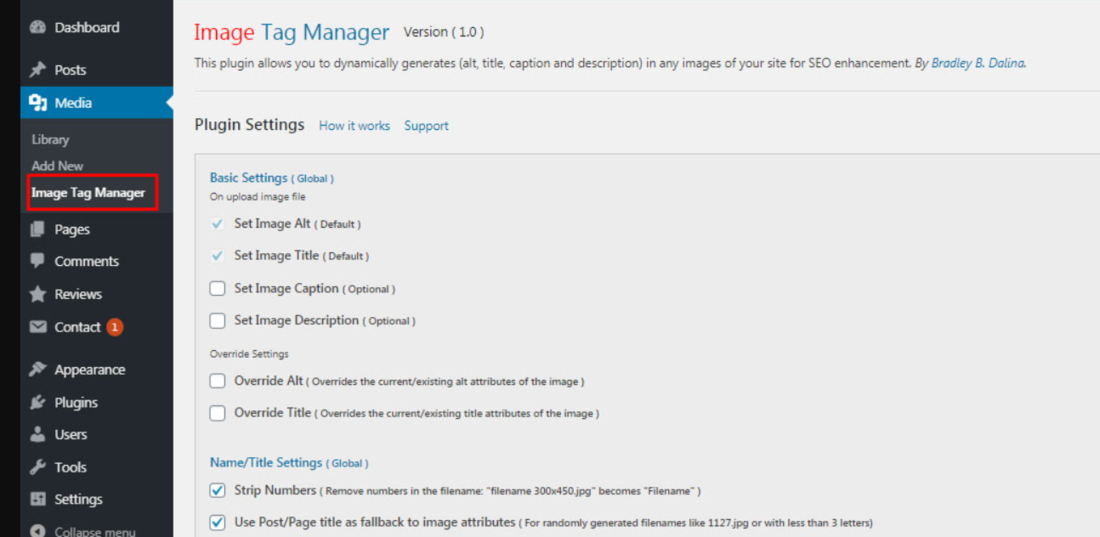1100x537 pixels.
Task: Click the Comments speech bubble icon
Action: pyautogui.click(x=38, y=261)
